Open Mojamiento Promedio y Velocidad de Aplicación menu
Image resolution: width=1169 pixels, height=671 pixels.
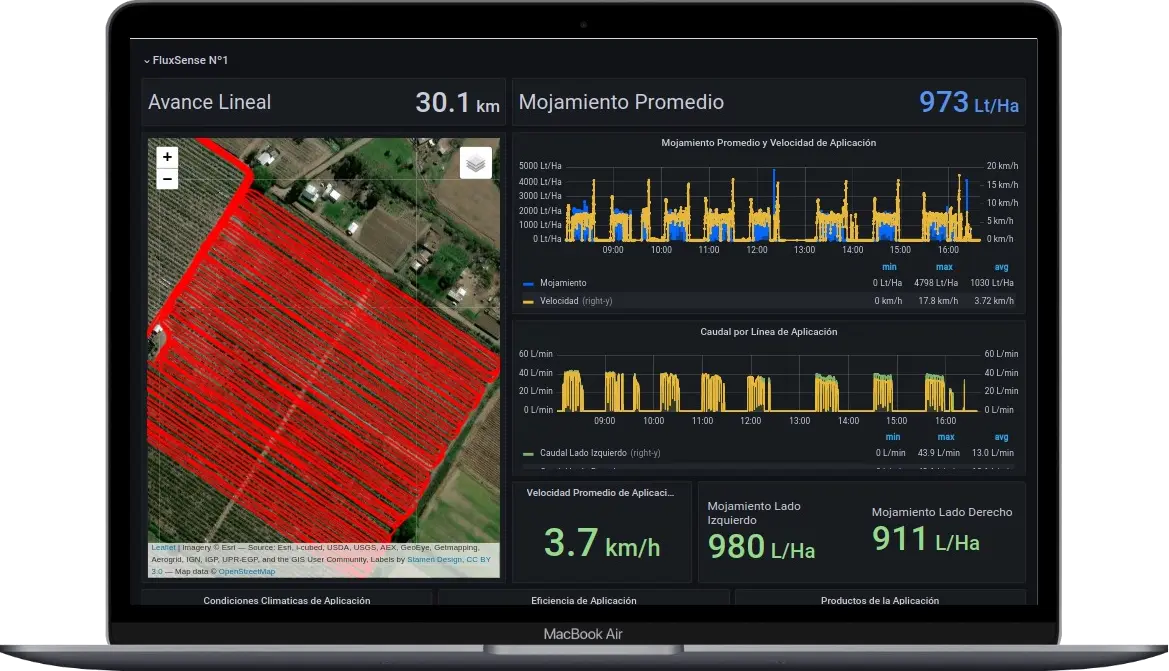click(769, 142)
